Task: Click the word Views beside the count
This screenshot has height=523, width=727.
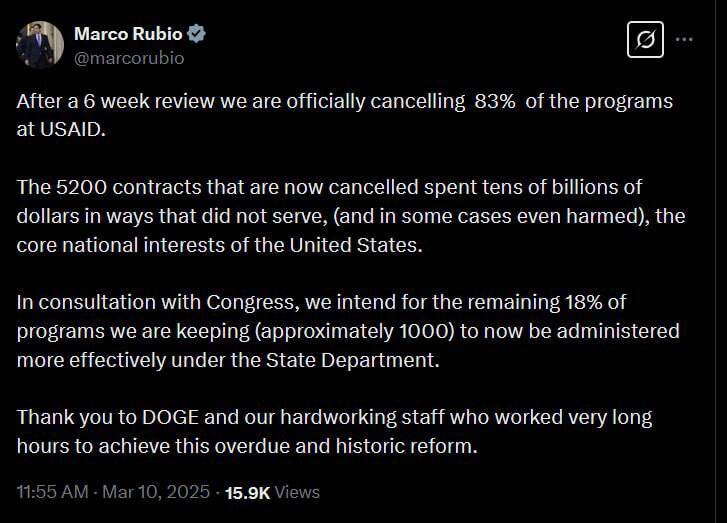Action: (297, 492)
